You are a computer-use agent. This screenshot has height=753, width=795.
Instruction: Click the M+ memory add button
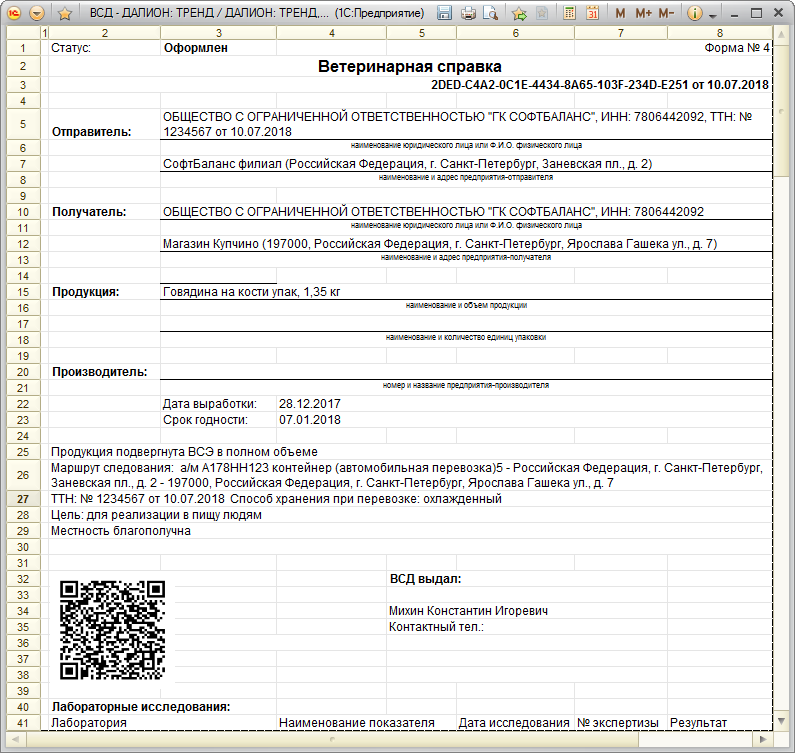coord(643,13)
